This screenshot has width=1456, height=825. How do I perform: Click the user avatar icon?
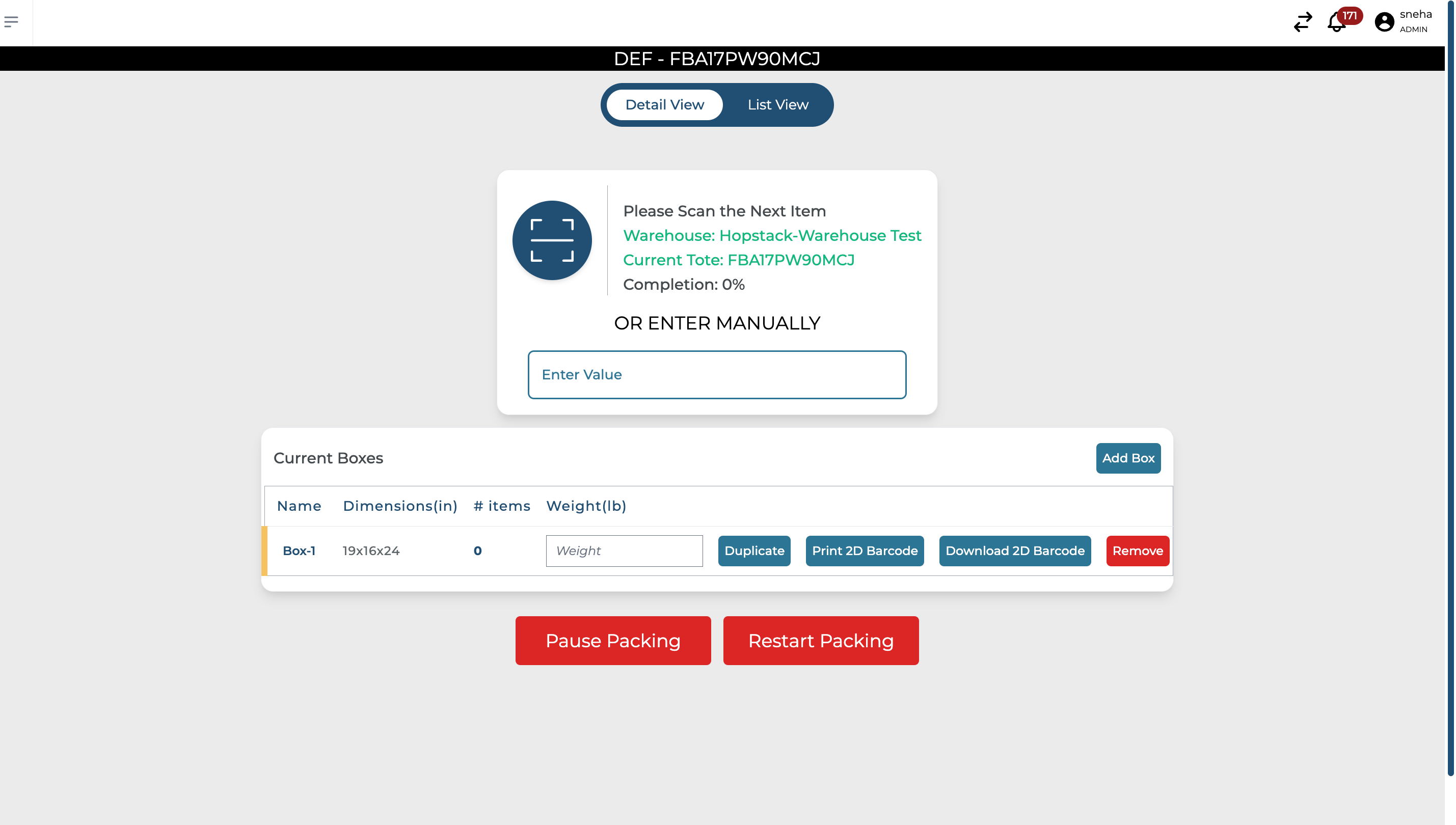1384,22
